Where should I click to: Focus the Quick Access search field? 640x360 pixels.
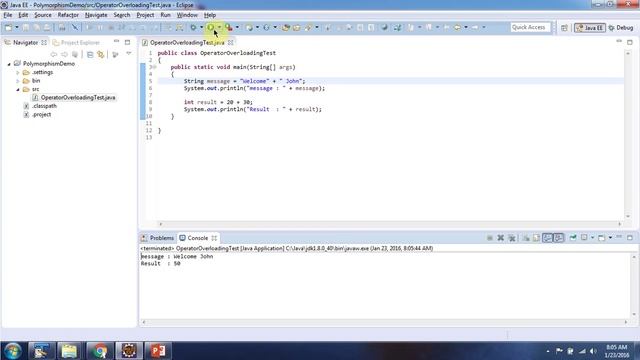530,27
